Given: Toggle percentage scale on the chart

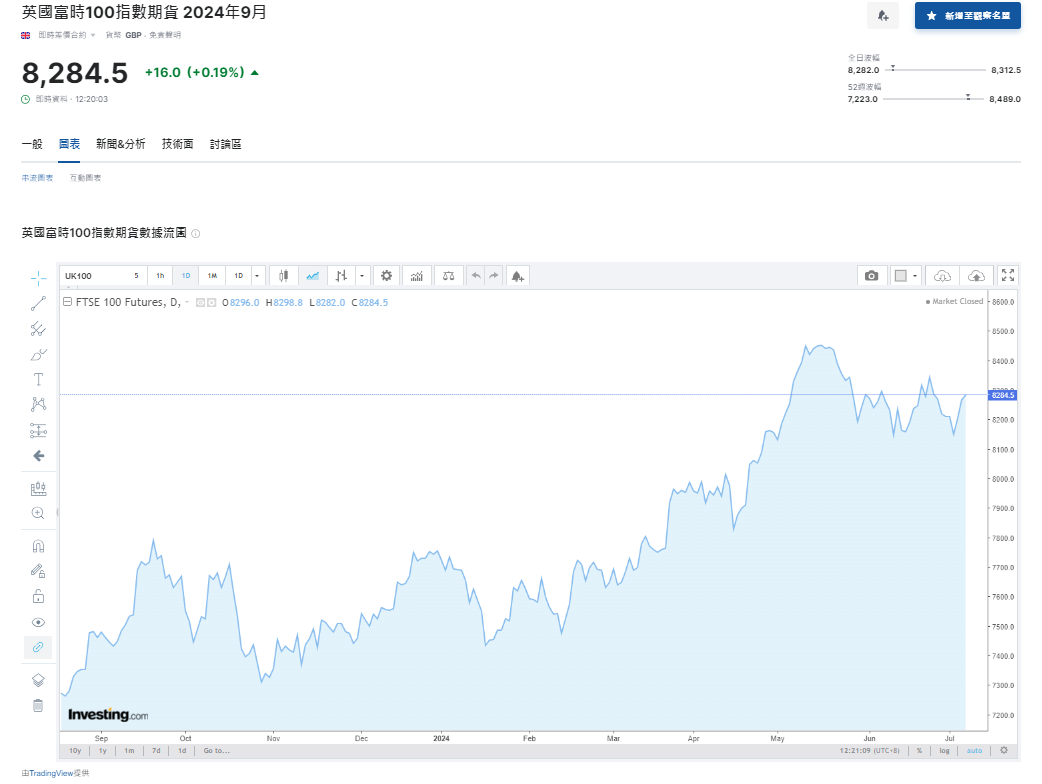Looking at the screenshot, I should coord(918,750).
